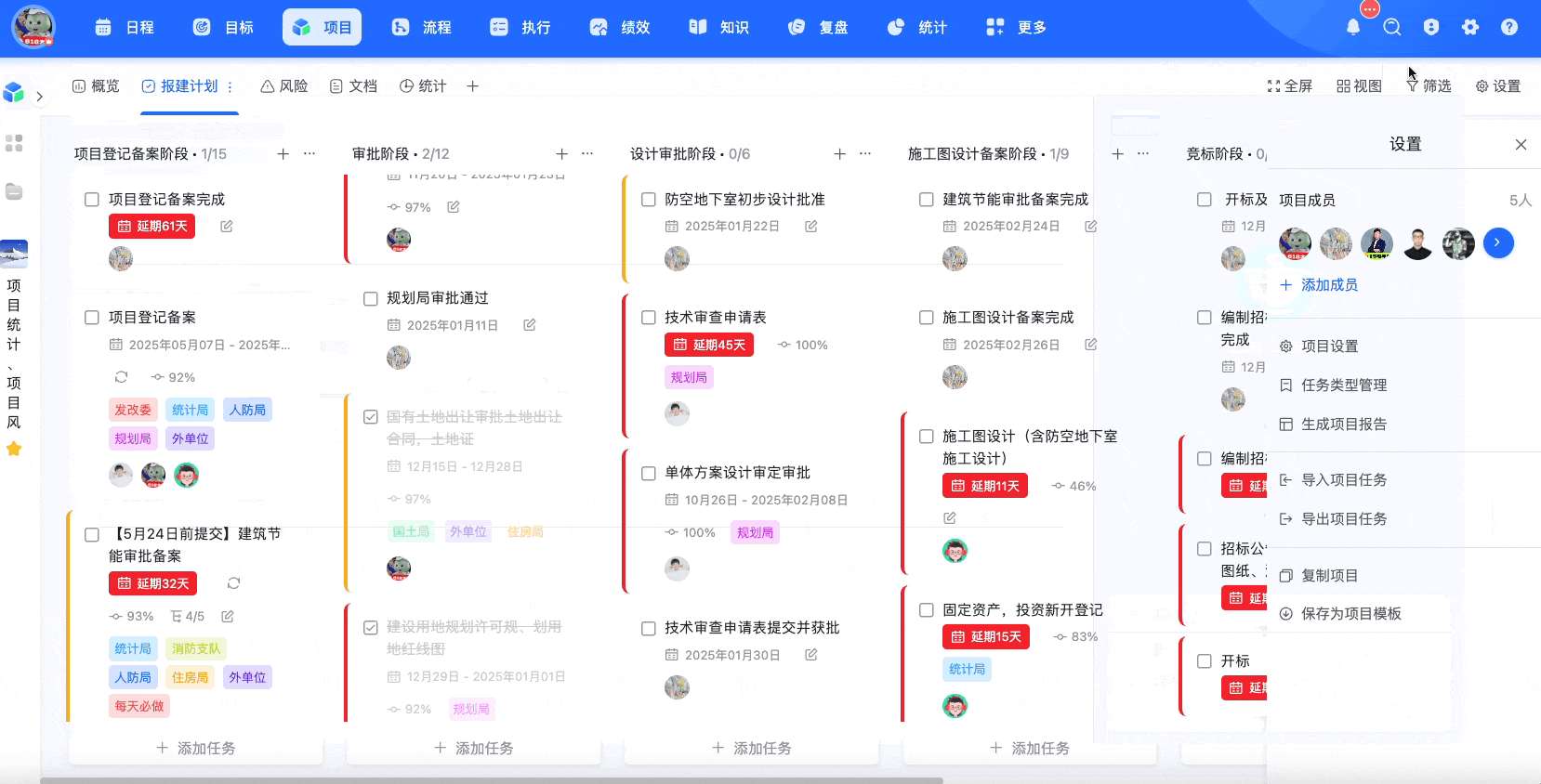Open the 视图 view switcher
This screenshot has height=784, width=1541.
tap(1359, 86)
